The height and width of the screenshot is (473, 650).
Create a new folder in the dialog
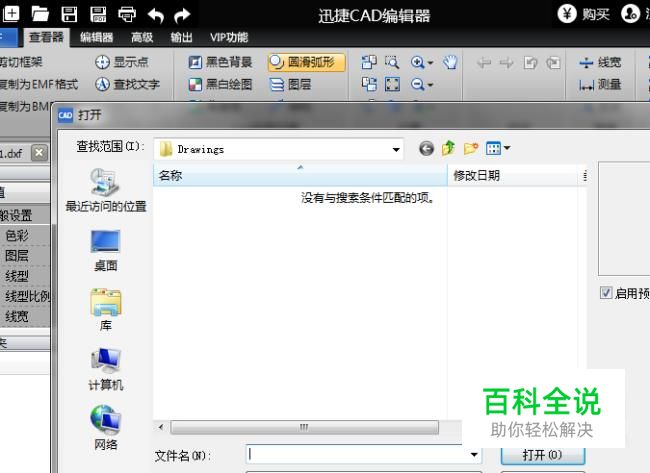point(471,148)
